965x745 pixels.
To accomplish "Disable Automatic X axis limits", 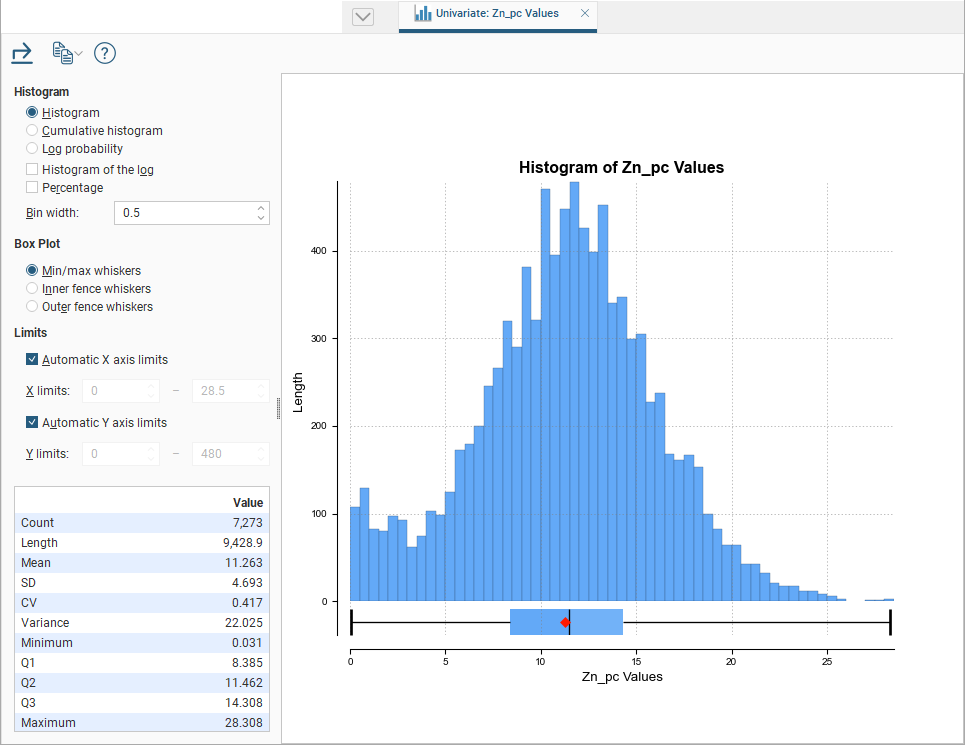I will (32, 360).
